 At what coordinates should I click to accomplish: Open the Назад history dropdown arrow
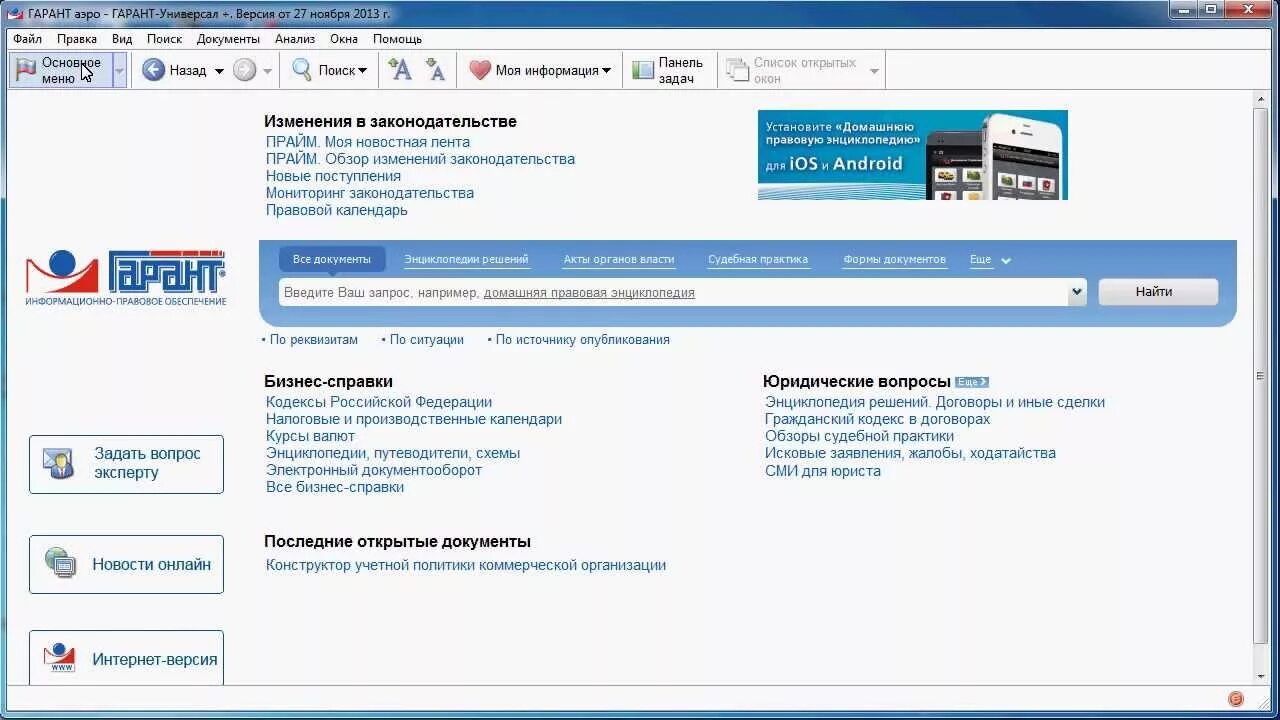[219, 71]
